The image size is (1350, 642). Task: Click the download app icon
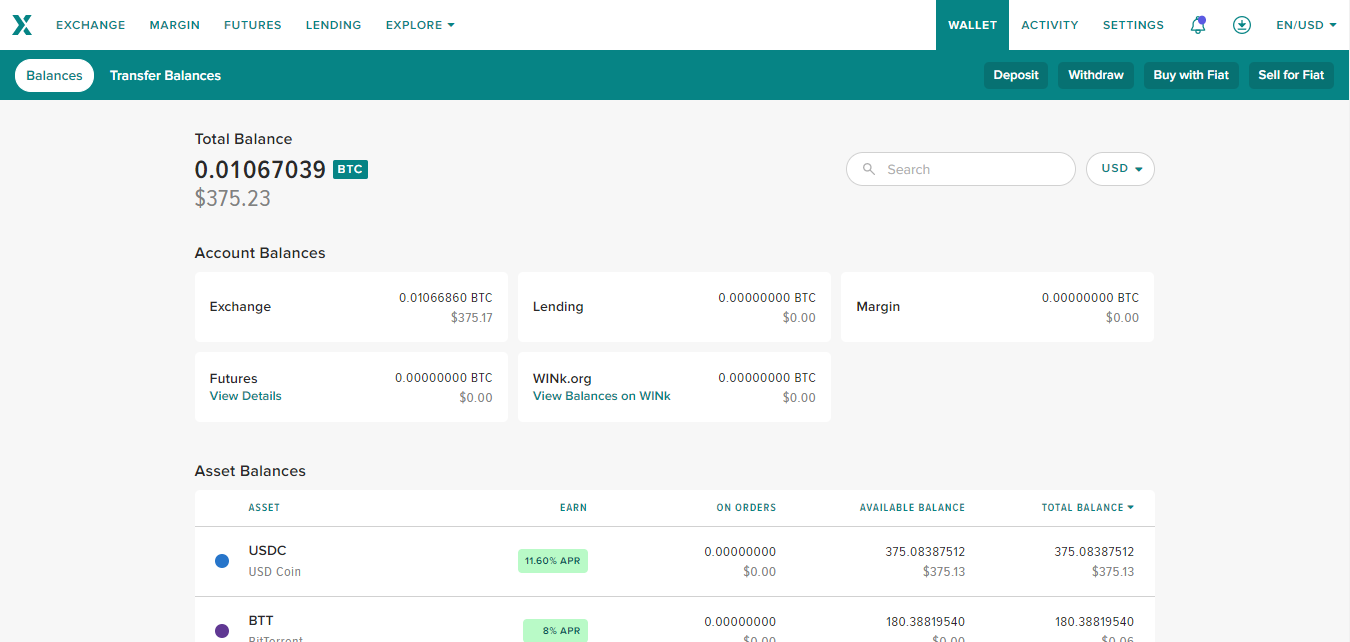1242,25
